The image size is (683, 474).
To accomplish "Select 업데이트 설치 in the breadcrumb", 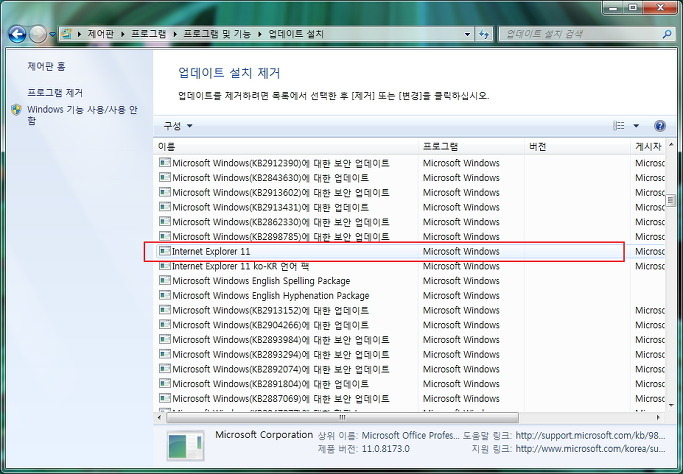I will click(296, 34).
